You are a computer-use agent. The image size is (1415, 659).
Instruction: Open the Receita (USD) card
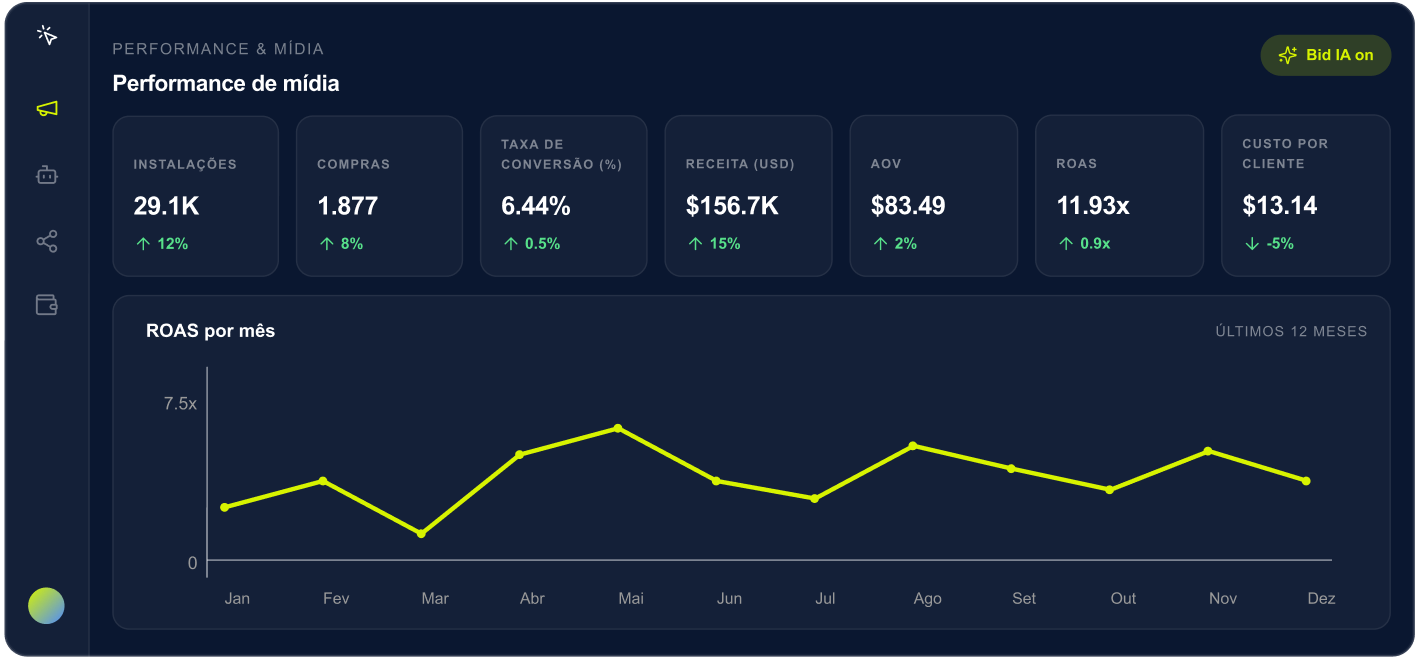(x=748, y=196)
